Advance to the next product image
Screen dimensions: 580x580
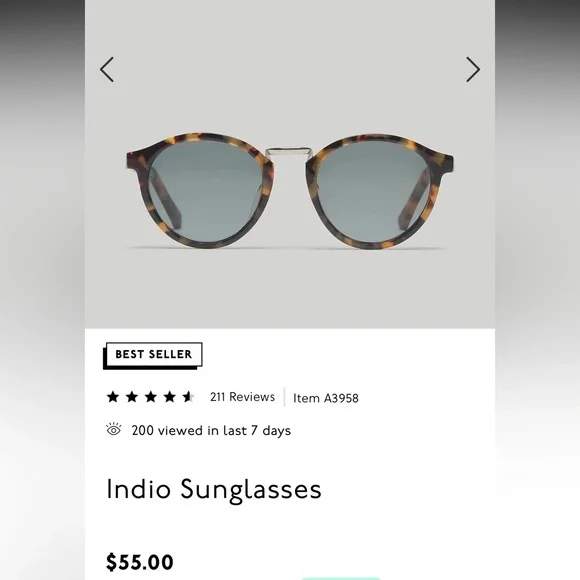(x=473, y=69)
